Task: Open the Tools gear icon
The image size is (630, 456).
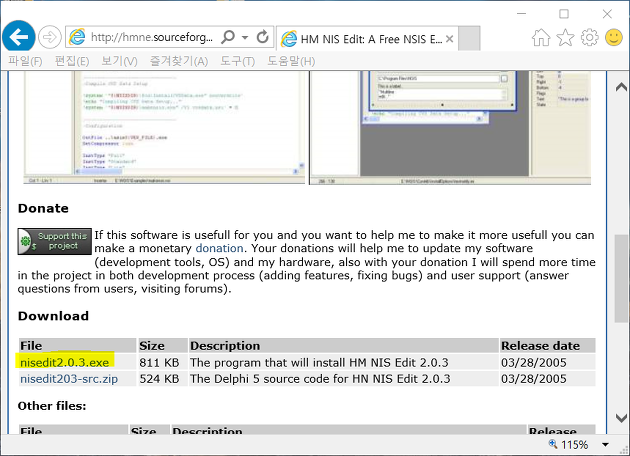Action: tap(589, 38)
